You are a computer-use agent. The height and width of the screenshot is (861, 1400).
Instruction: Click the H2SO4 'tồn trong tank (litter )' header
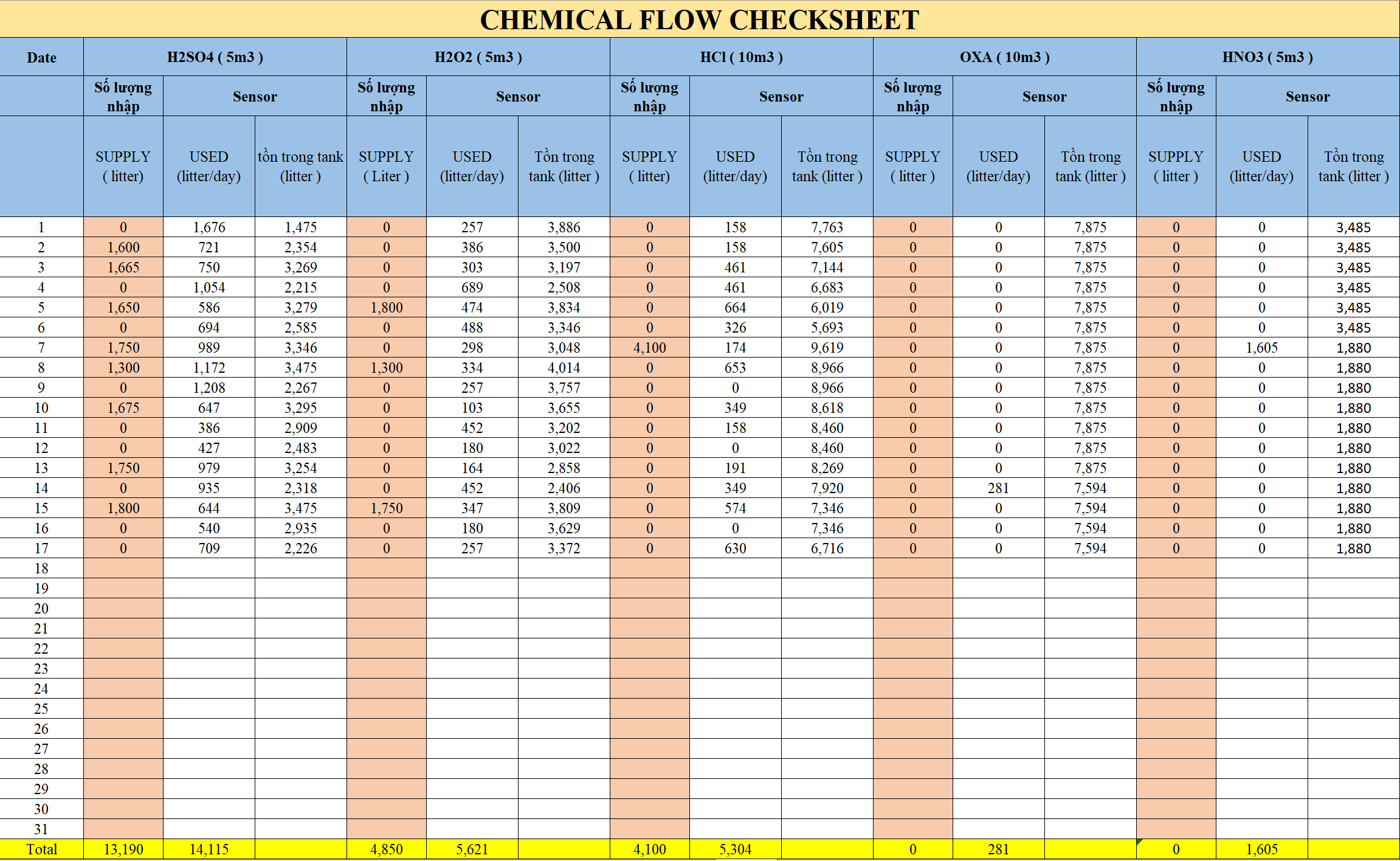coord(301,166)
